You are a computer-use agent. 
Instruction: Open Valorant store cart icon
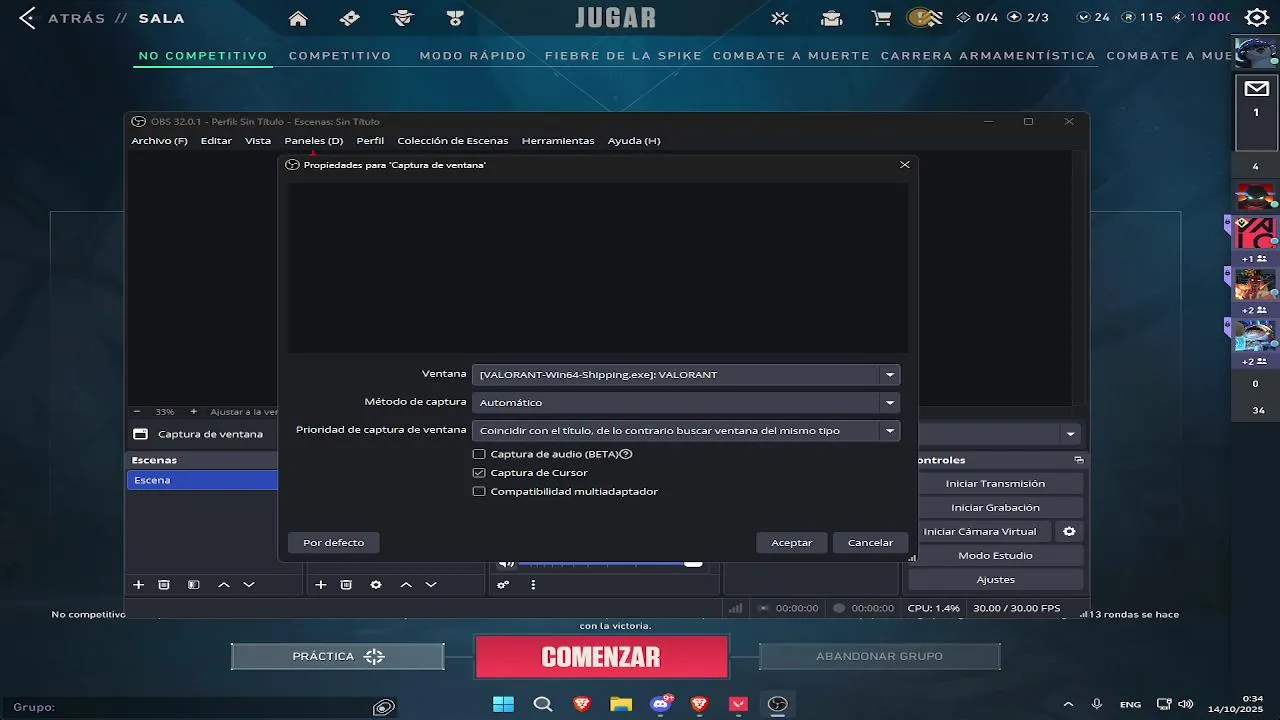pyautogui.click(x=881, y=18)
